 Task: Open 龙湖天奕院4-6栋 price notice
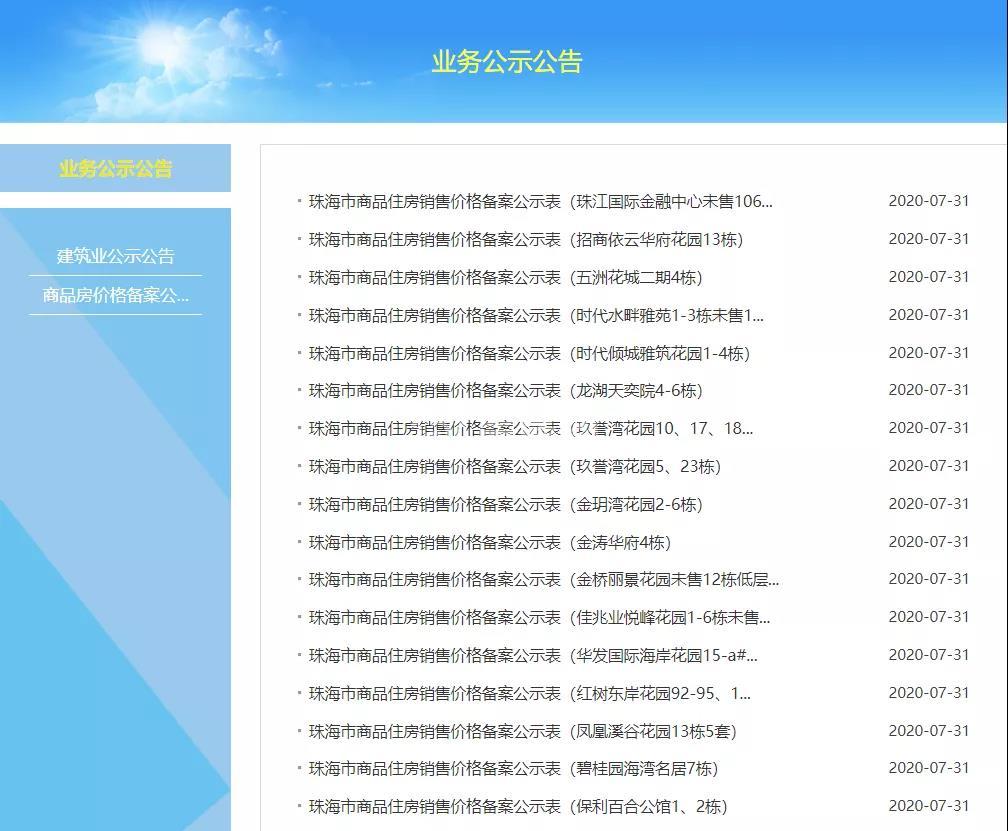[505, 391]
